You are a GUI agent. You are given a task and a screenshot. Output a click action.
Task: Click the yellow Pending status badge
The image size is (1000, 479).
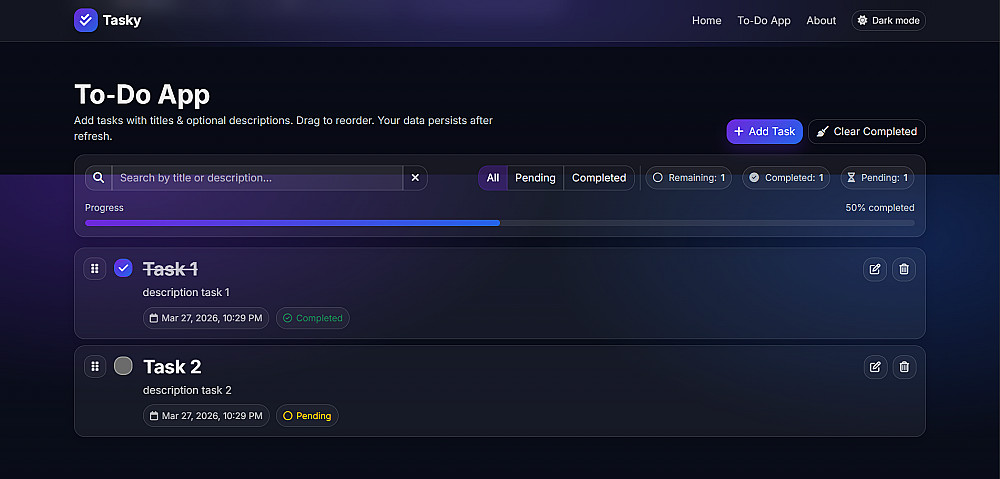pyautogui.click(x=307, y=415)
